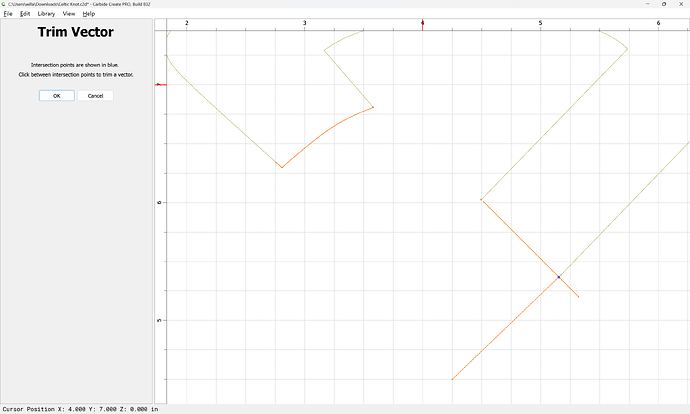This screenshot has width=690, height=414.
Task: Open the Library menu
Action: [x=46, y=14]
